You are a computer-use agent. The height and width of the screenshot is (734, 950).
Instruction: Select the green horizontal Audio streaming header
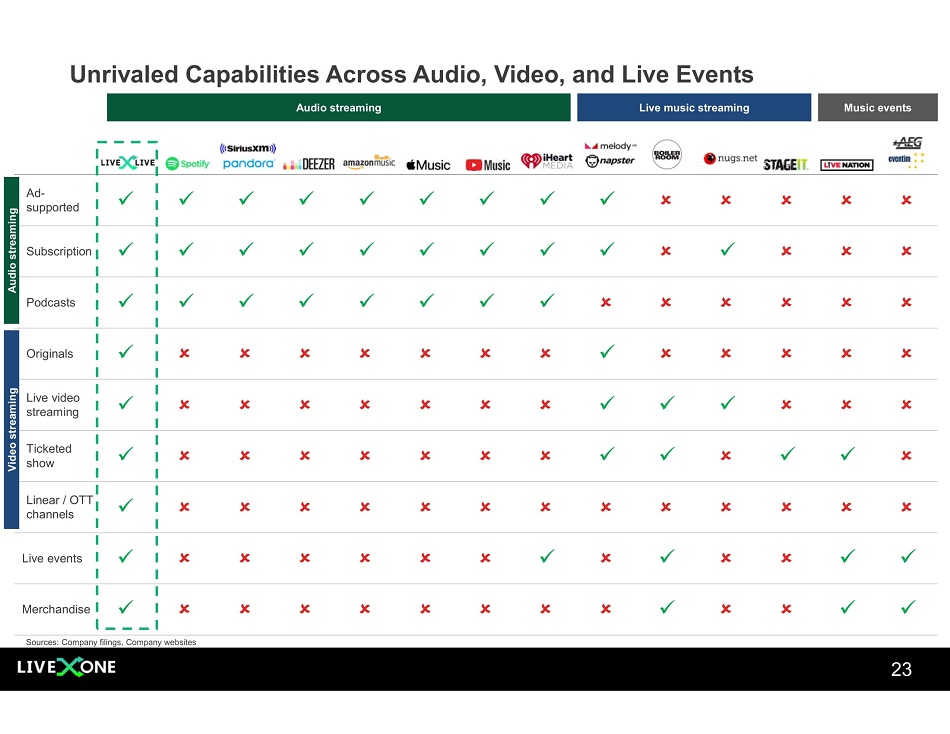[338, 108]
